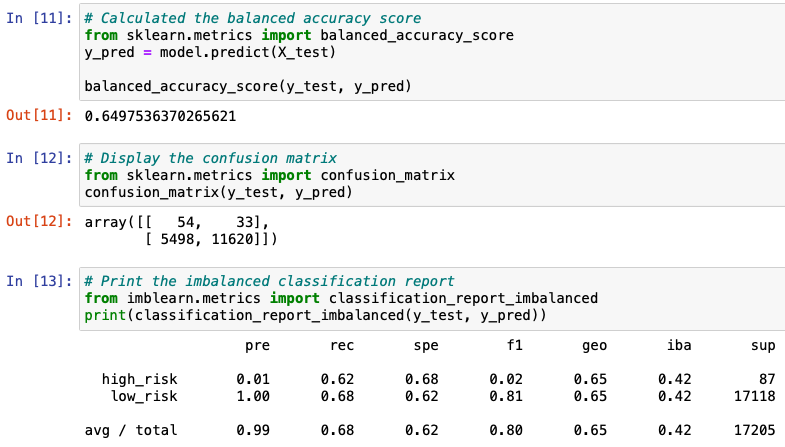Viewport: 785px width, 447px height.
Task: Click inside classification report code cell
Action: click(x=432, y=298)
